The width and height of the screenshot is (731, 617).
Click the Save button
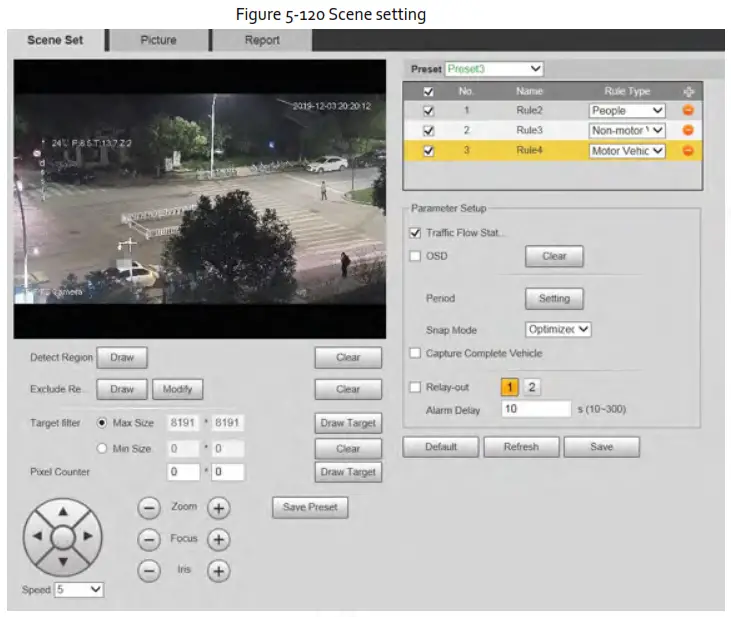click(601, 447)
